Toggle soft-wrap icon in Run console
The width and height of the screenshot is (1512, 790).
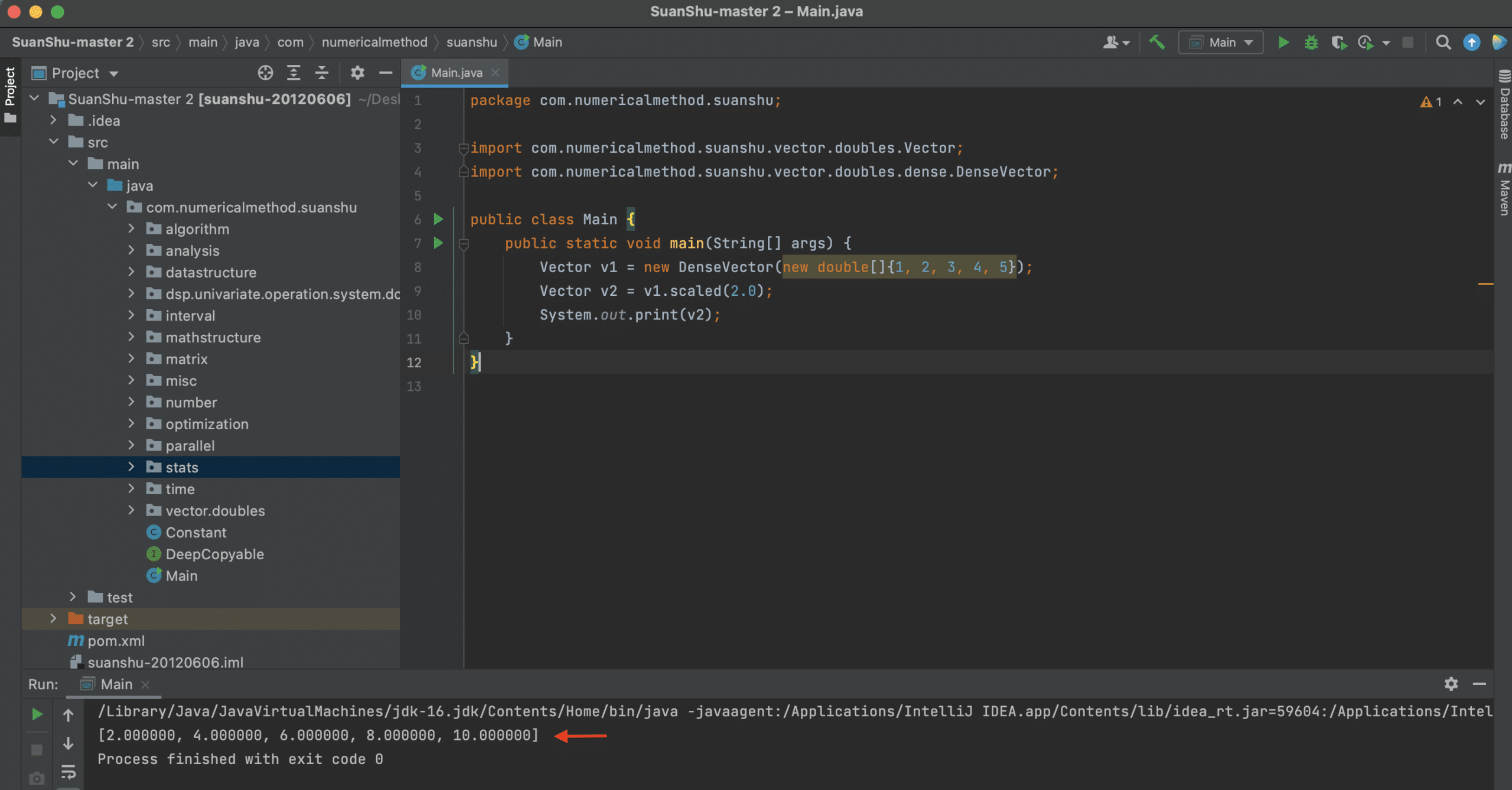68,772
